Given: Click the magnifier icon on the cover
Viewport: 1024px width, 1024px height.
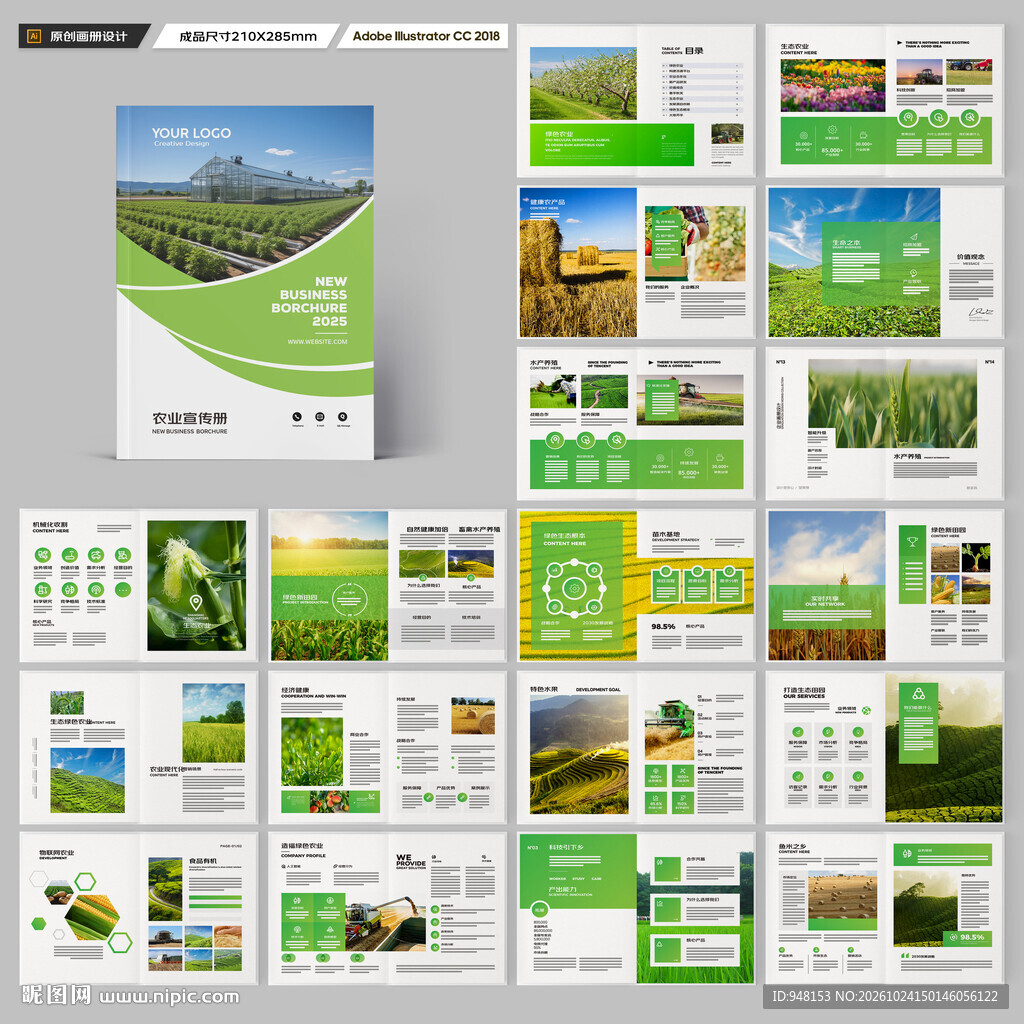Looking at the screenshot, I should (x=343, y=417).
